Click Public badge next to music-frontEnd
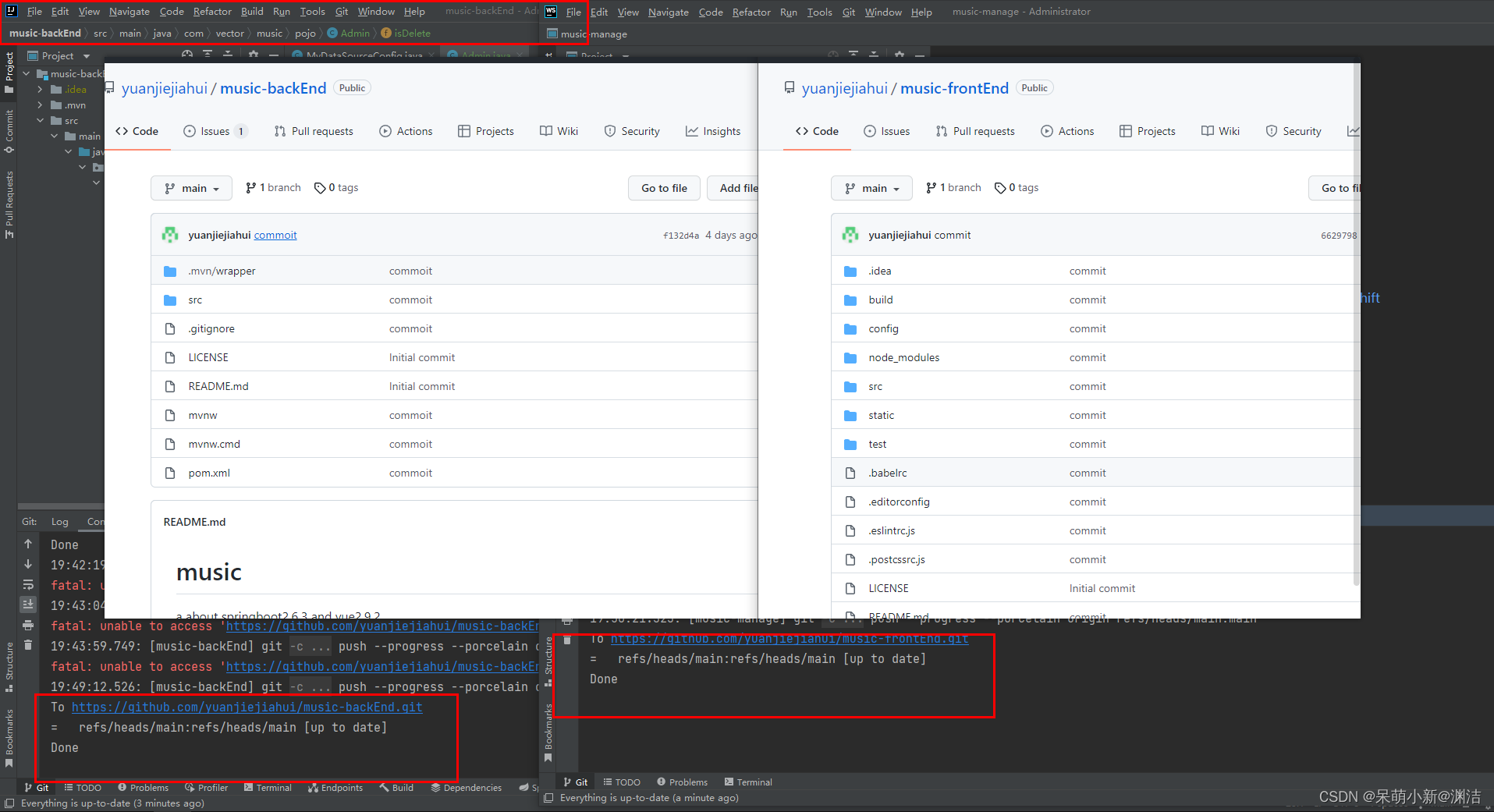The width and height of the screenshot is (1494, 812). tap(1034, 88)
